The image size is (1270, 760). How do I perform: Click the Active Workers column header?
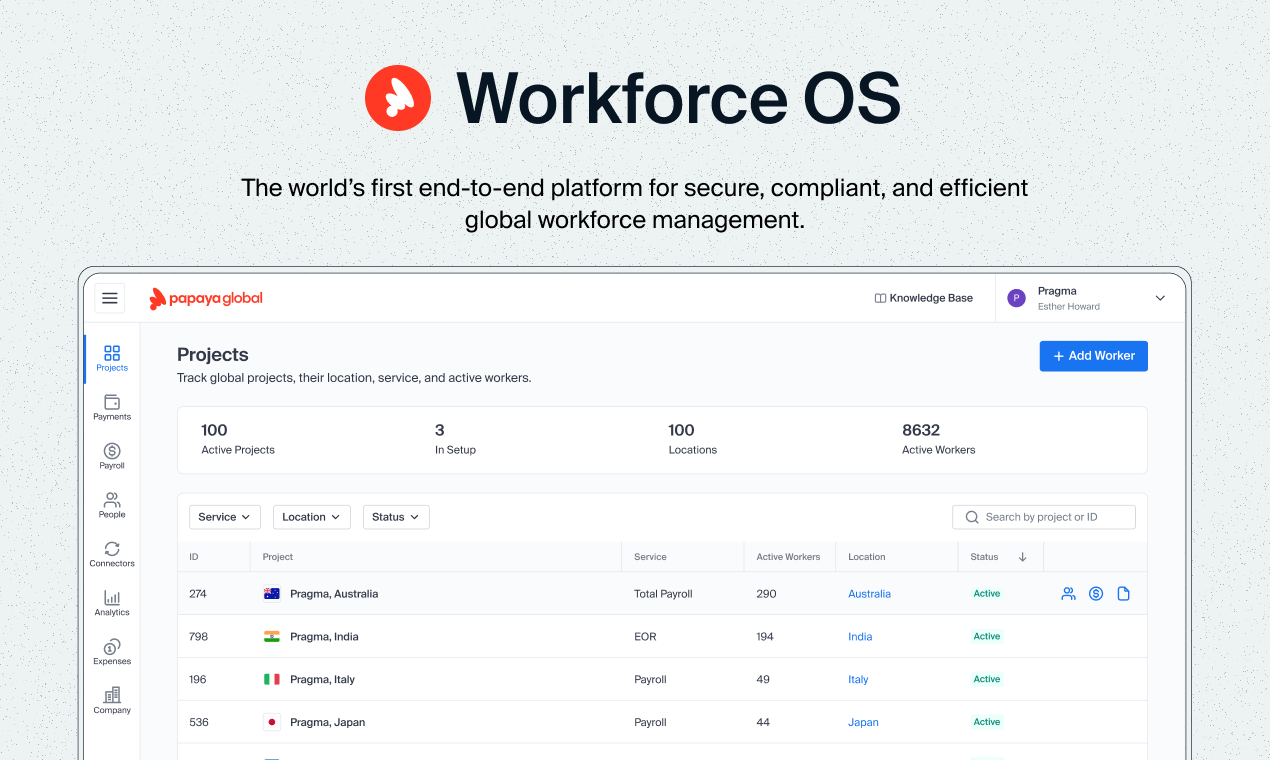(x=788, y=557)
